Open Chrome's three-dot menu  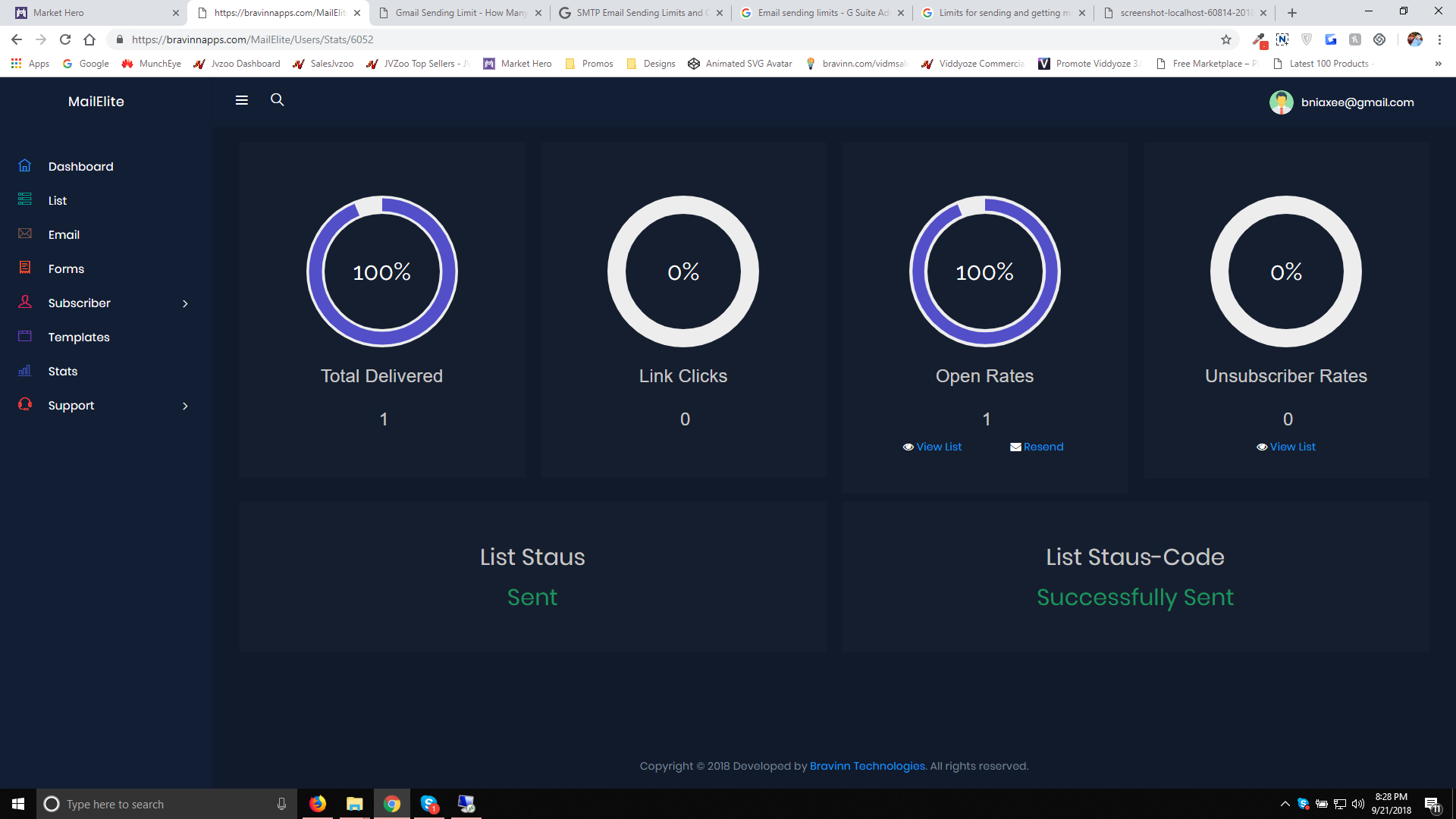pos(1439,39)
